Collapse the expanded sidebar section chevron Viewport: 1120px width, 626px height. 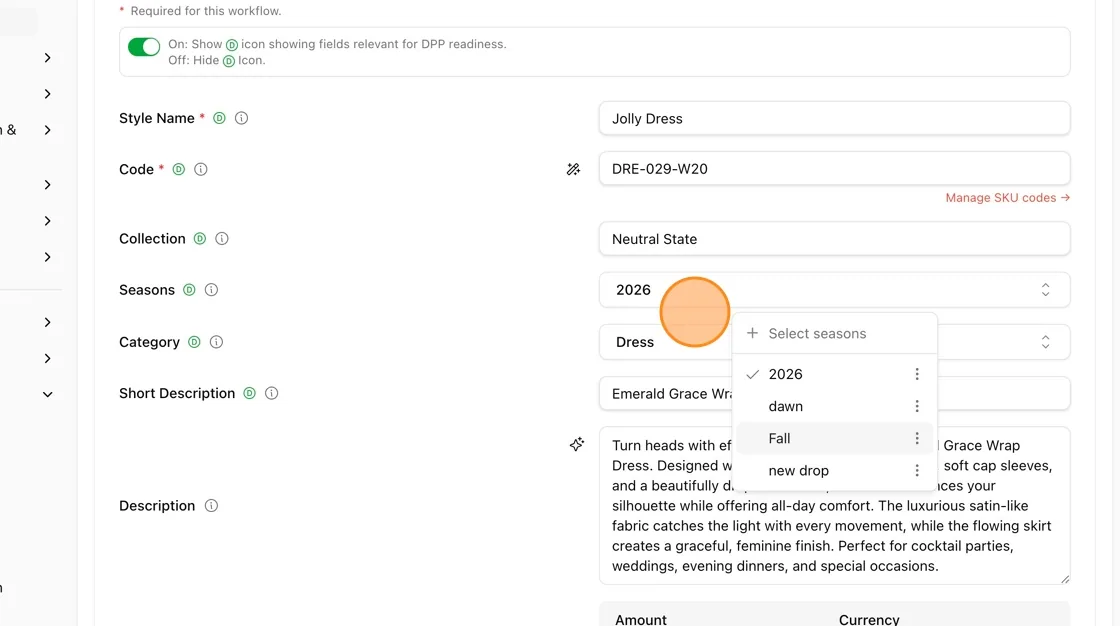point(47,394)
